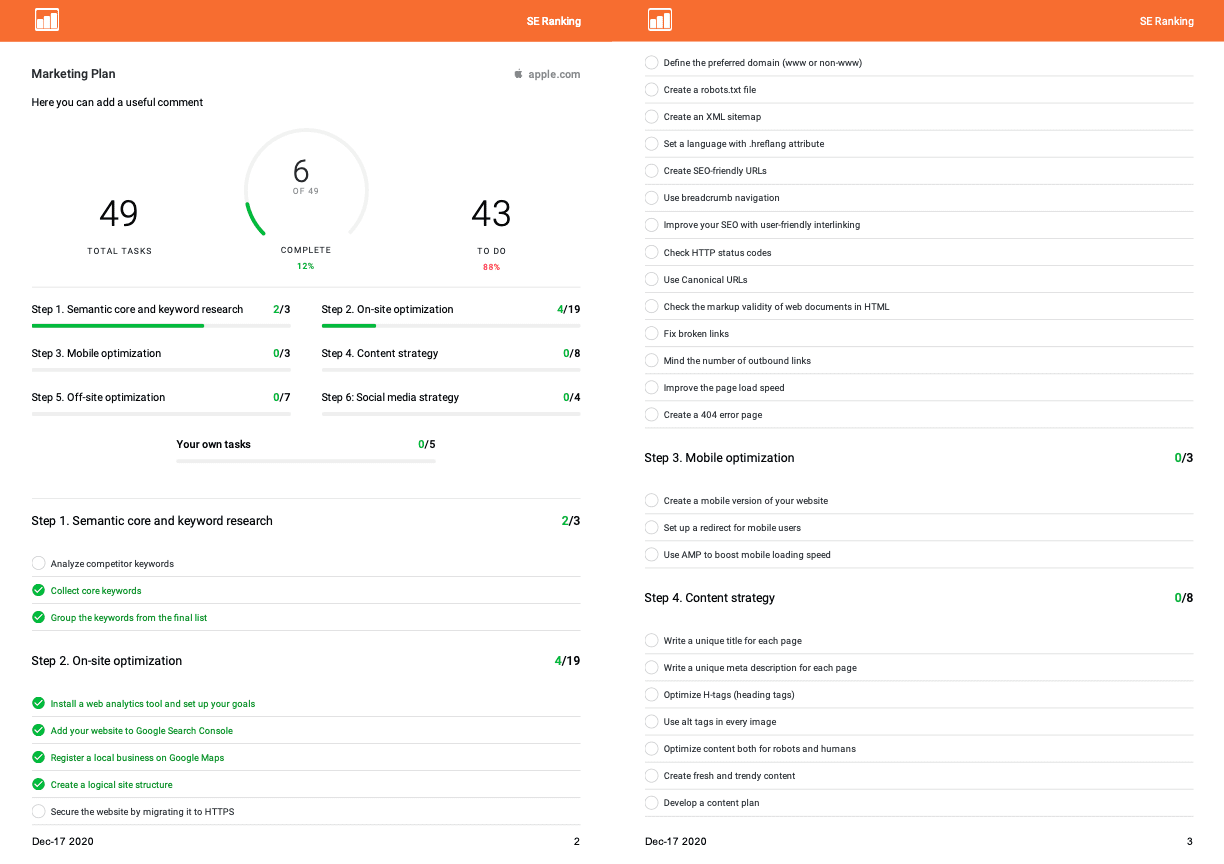This screenshot has width=1224, height=864.
Task: Check Optimize content for robots and humans
Action: 652,748
